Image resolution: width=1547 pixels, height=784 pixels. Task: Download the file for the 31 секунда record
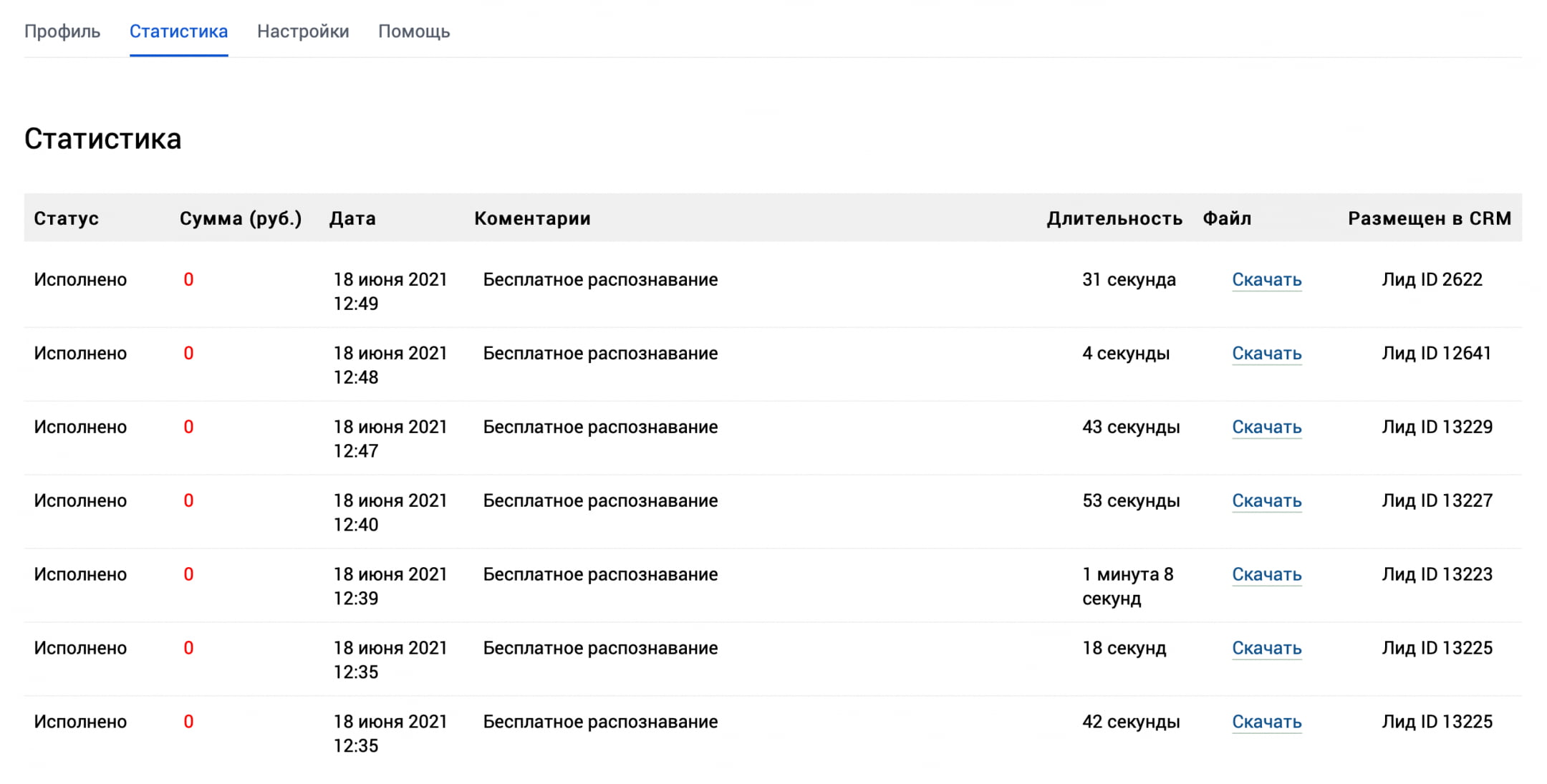click(1266, 280)
